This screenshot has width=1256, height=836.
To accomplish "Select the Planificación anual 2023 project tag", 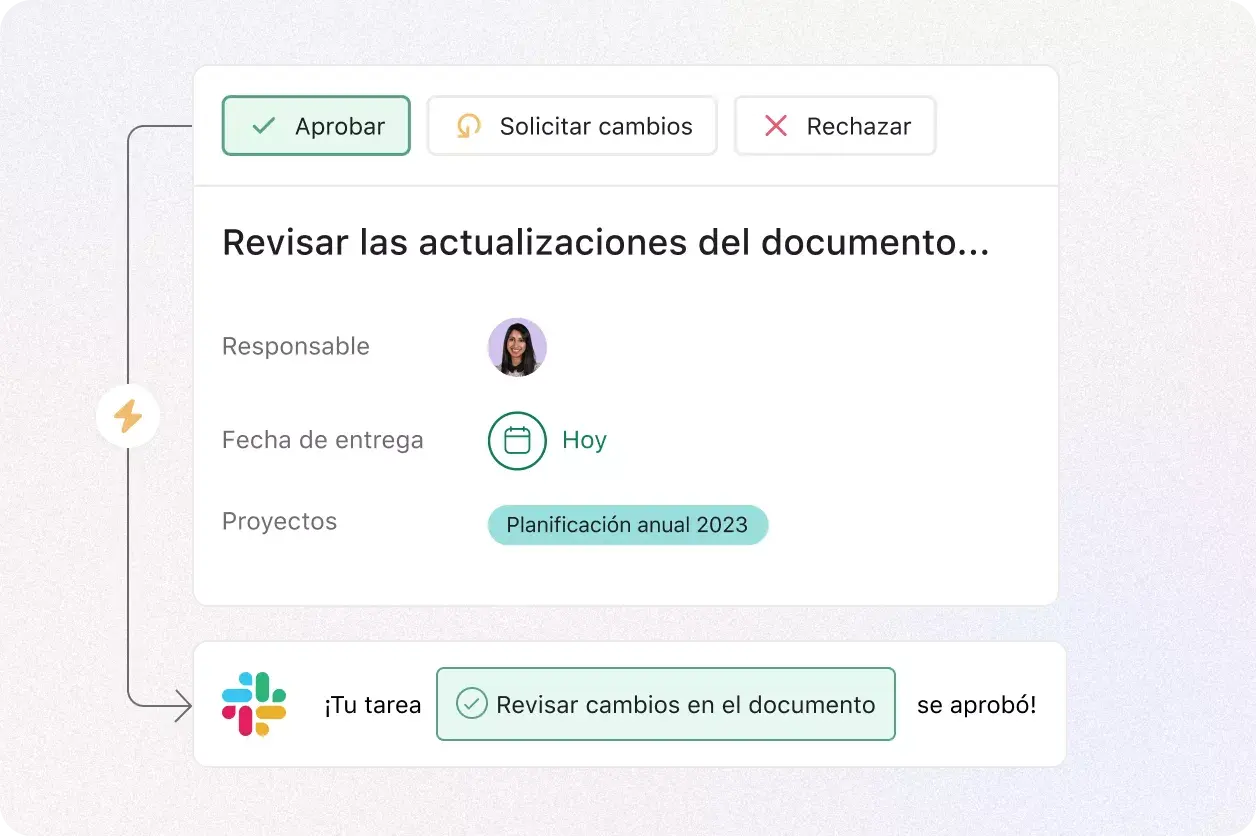I will 627,524.
